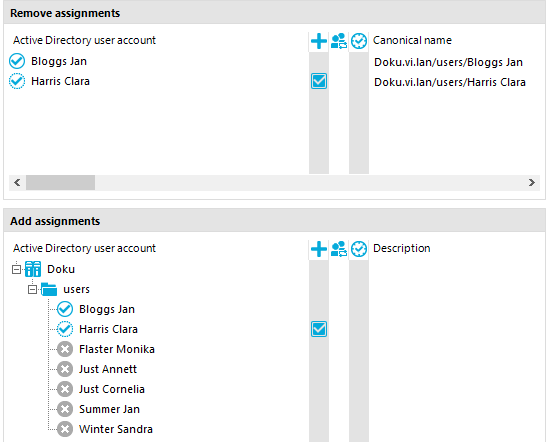
Task: Click the right arrow of horizontal scrollbar
Action: [532, 182]
